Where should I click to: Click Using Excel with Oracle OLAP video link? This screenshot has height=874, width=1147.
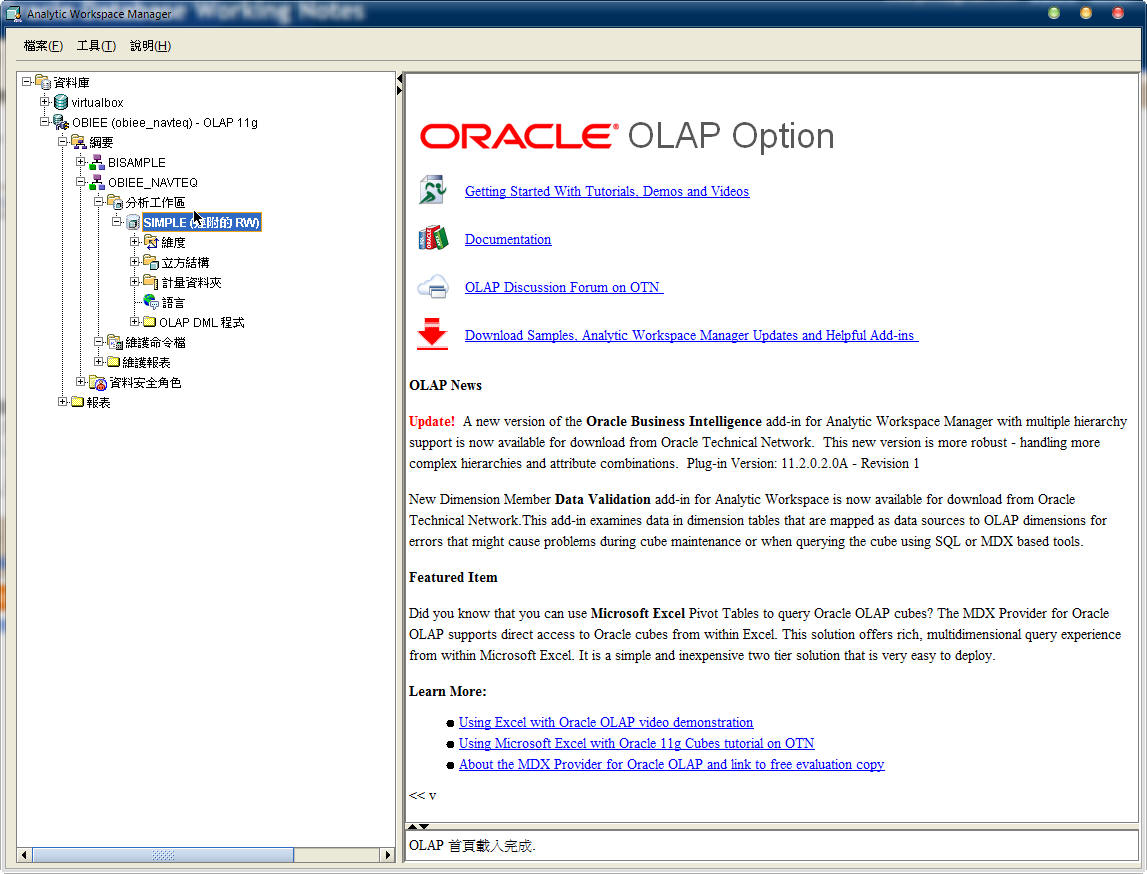tap(605, 722)
